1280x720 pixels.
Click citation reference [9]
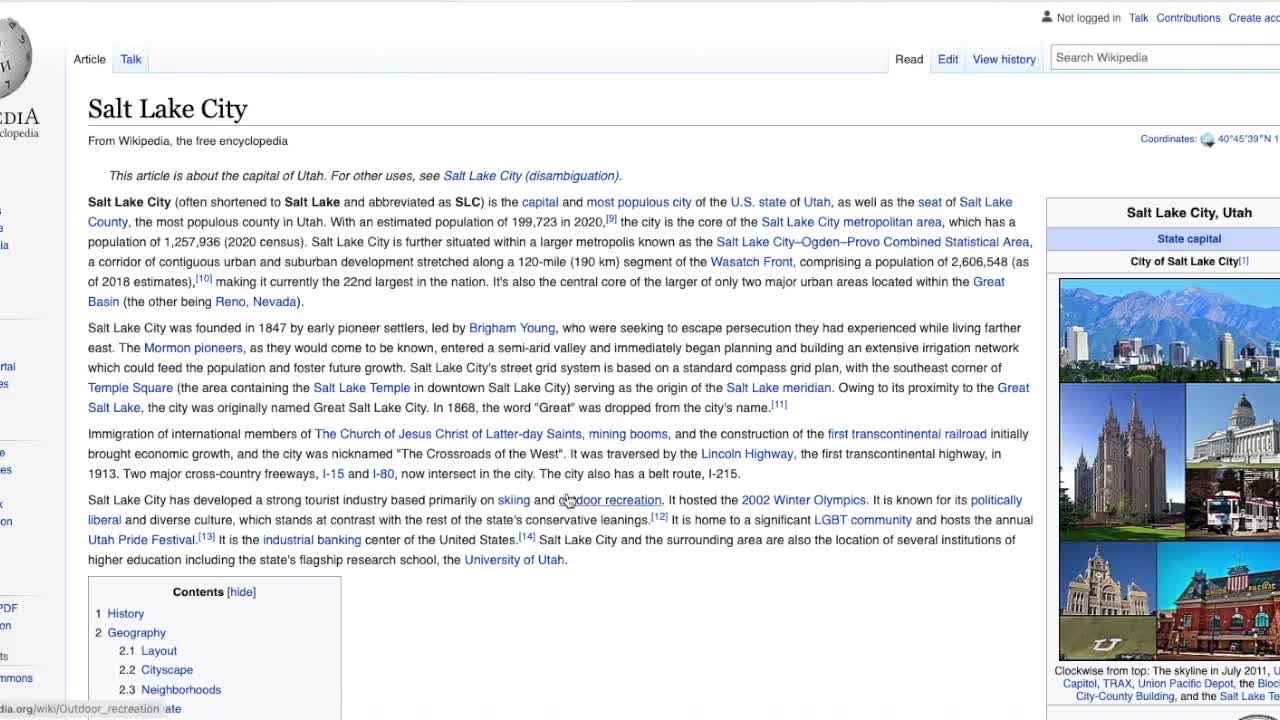click(x=611, y=219)
